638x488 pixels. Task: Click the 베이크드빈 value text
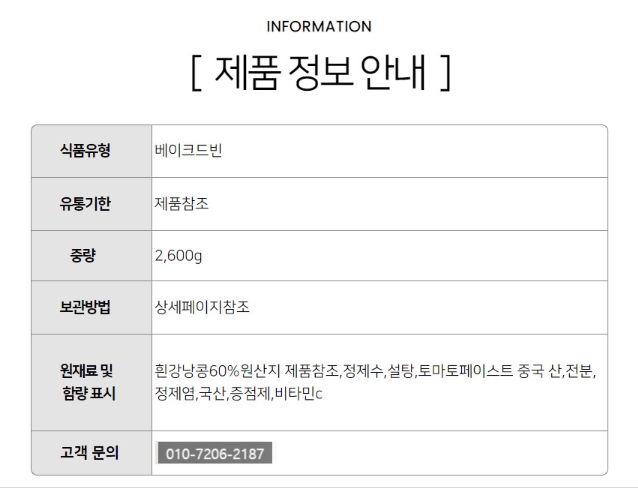tap(188, 151)
